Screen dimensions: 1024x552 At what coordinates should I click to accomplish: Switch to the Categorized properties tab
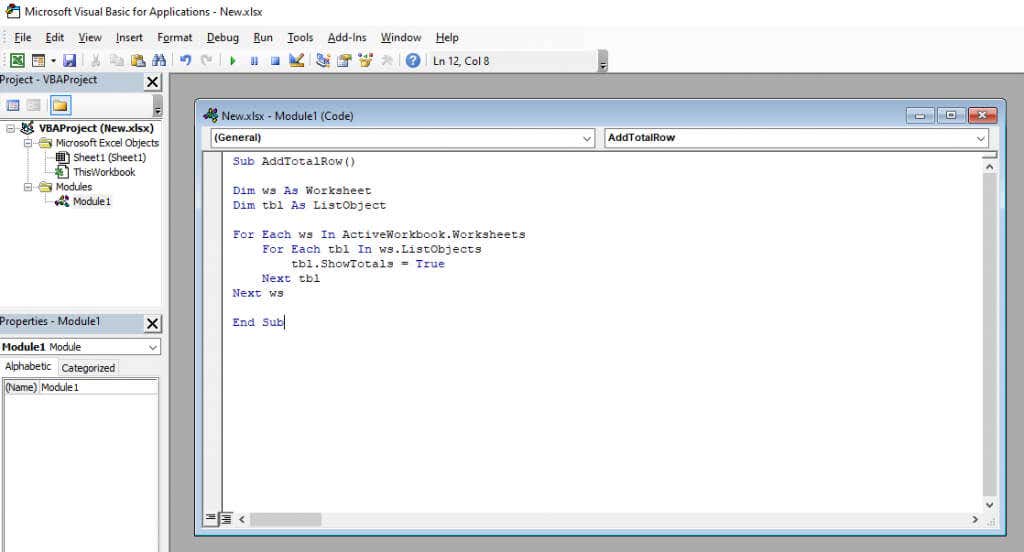88,367
